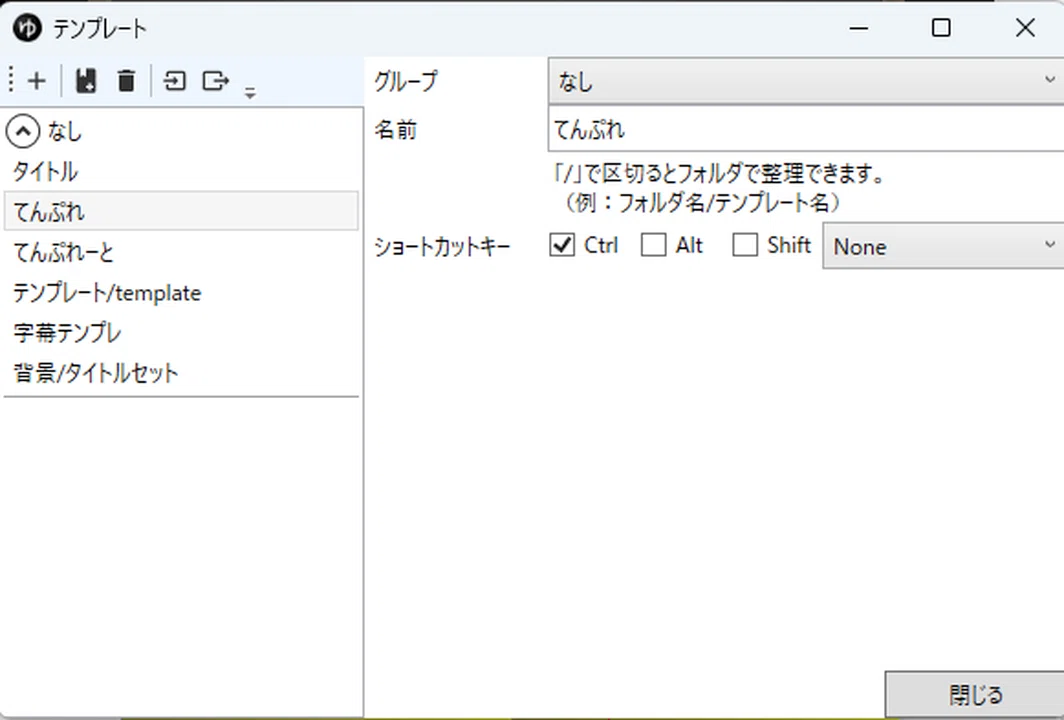Open the shortcut key None dropdown

tap(943, 246)
